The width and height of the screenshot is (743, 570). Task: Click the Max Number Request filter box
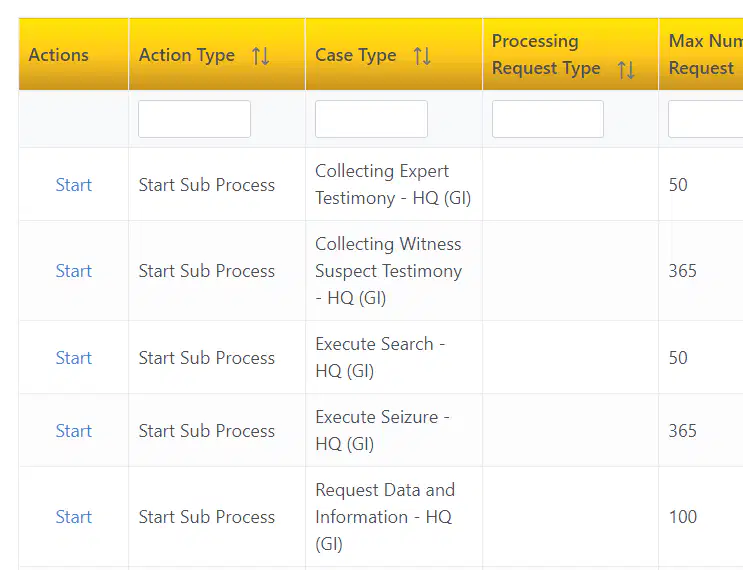706,119
